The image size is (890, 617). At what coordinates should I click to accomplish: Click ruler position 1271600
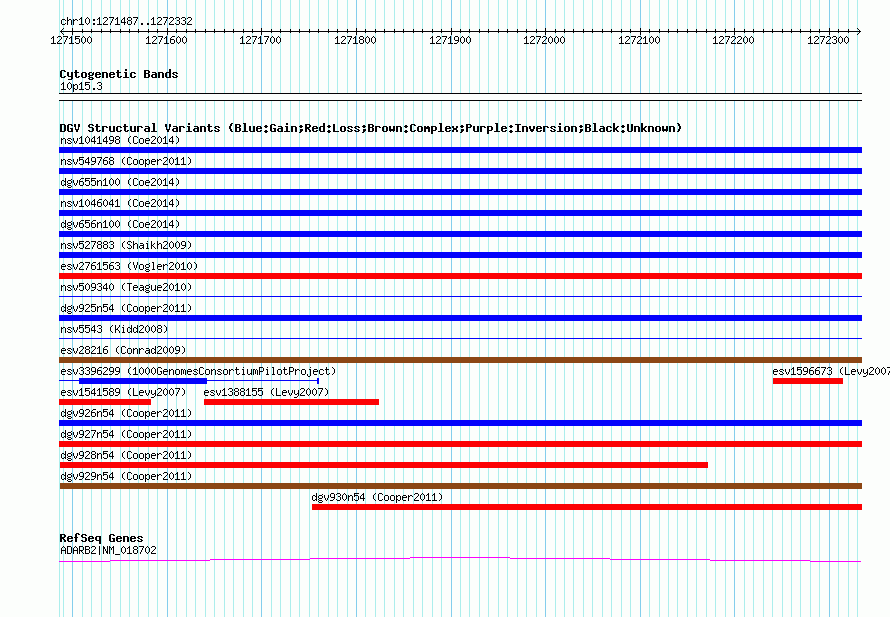pos(166,40)
